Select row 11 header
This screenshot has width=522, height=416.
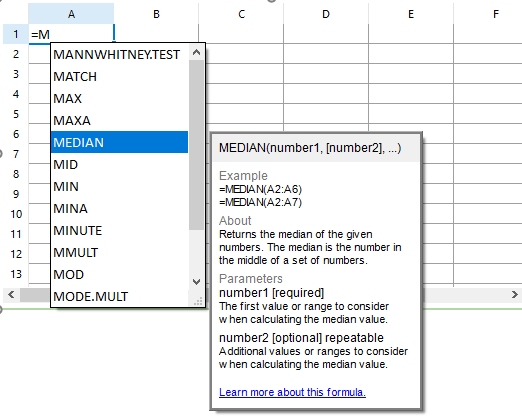click(16, 234)
